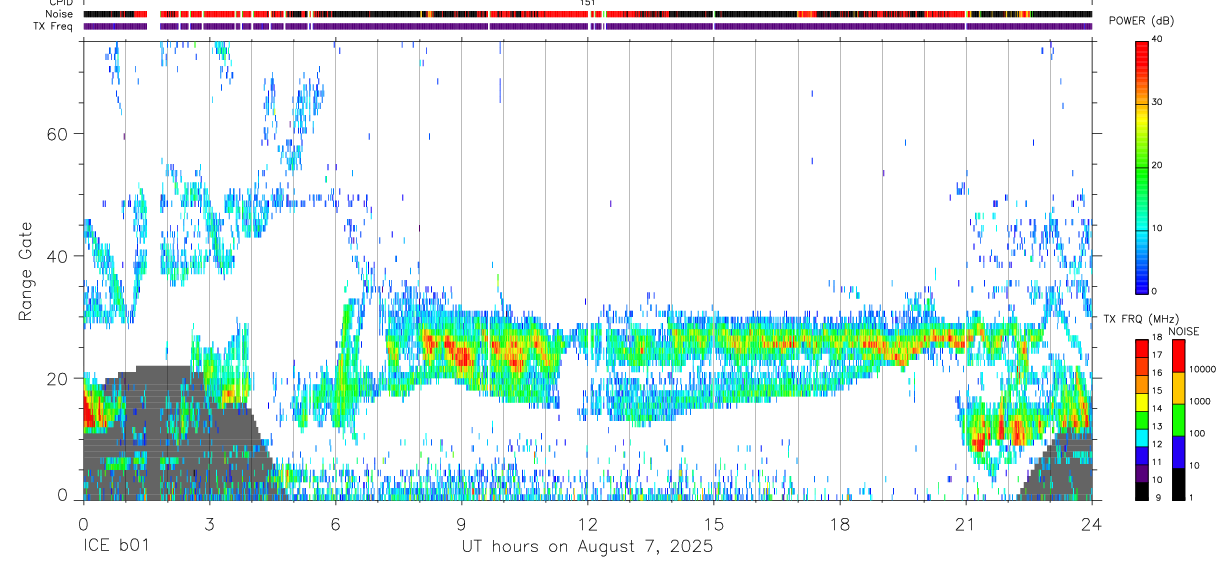Viewport: 1228px width, 567px height.
Task: Click the red-and-black Noise strip above the plot
Action: pos(588,14)
